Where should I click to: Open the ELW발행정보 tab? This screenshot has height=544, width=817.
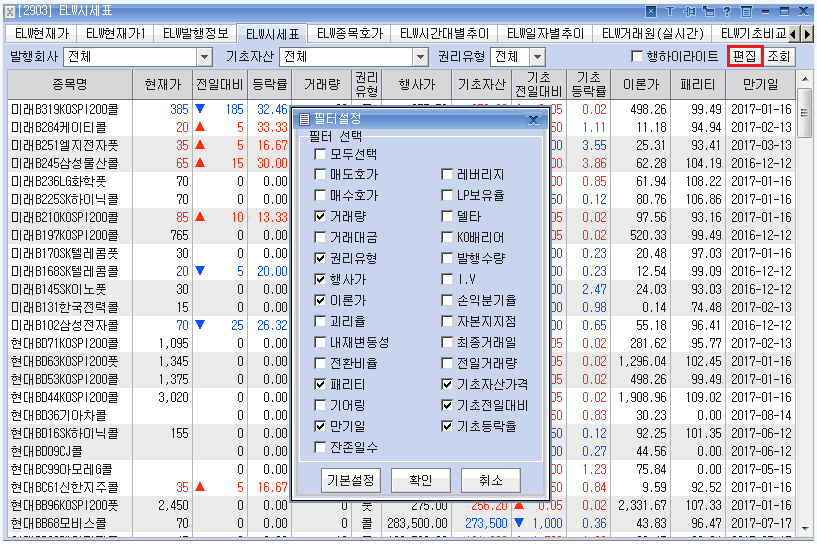(x=197, y=34)
